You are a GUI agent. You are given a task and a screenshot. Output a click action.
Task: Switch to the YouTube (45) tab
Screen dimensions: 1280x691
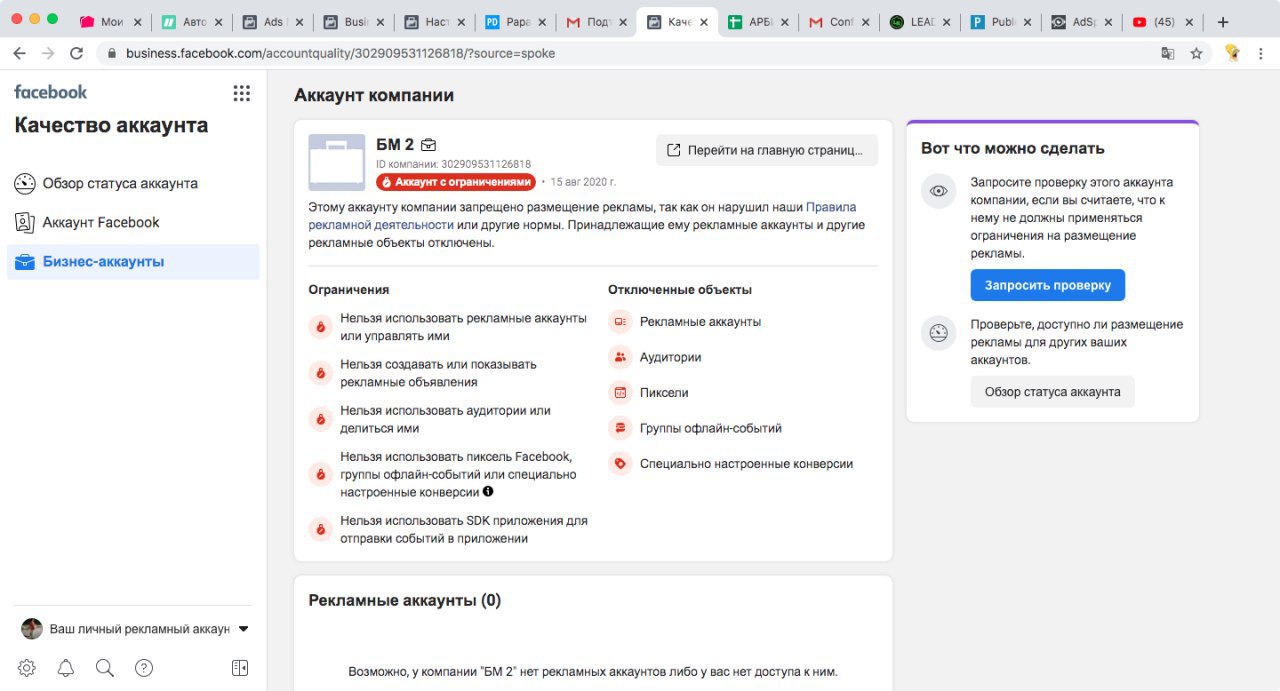point(1165,22)
